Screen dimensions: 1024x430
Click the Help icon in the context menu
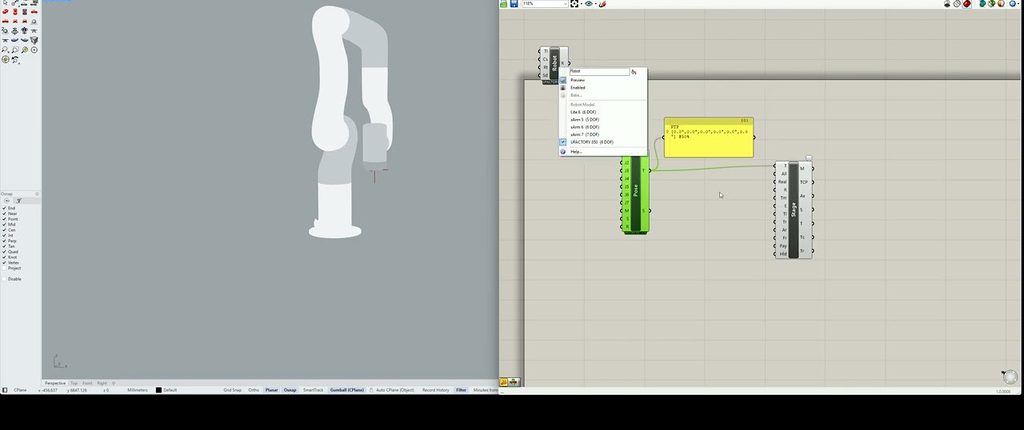[x=563, y=152]
